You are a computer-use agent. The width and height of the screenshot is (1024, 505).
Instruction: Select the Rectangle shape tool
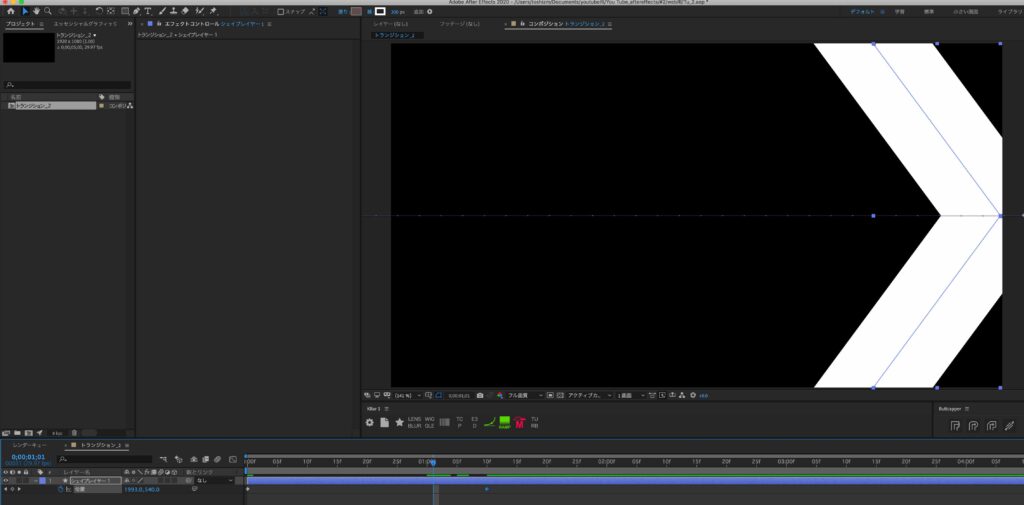125,11
